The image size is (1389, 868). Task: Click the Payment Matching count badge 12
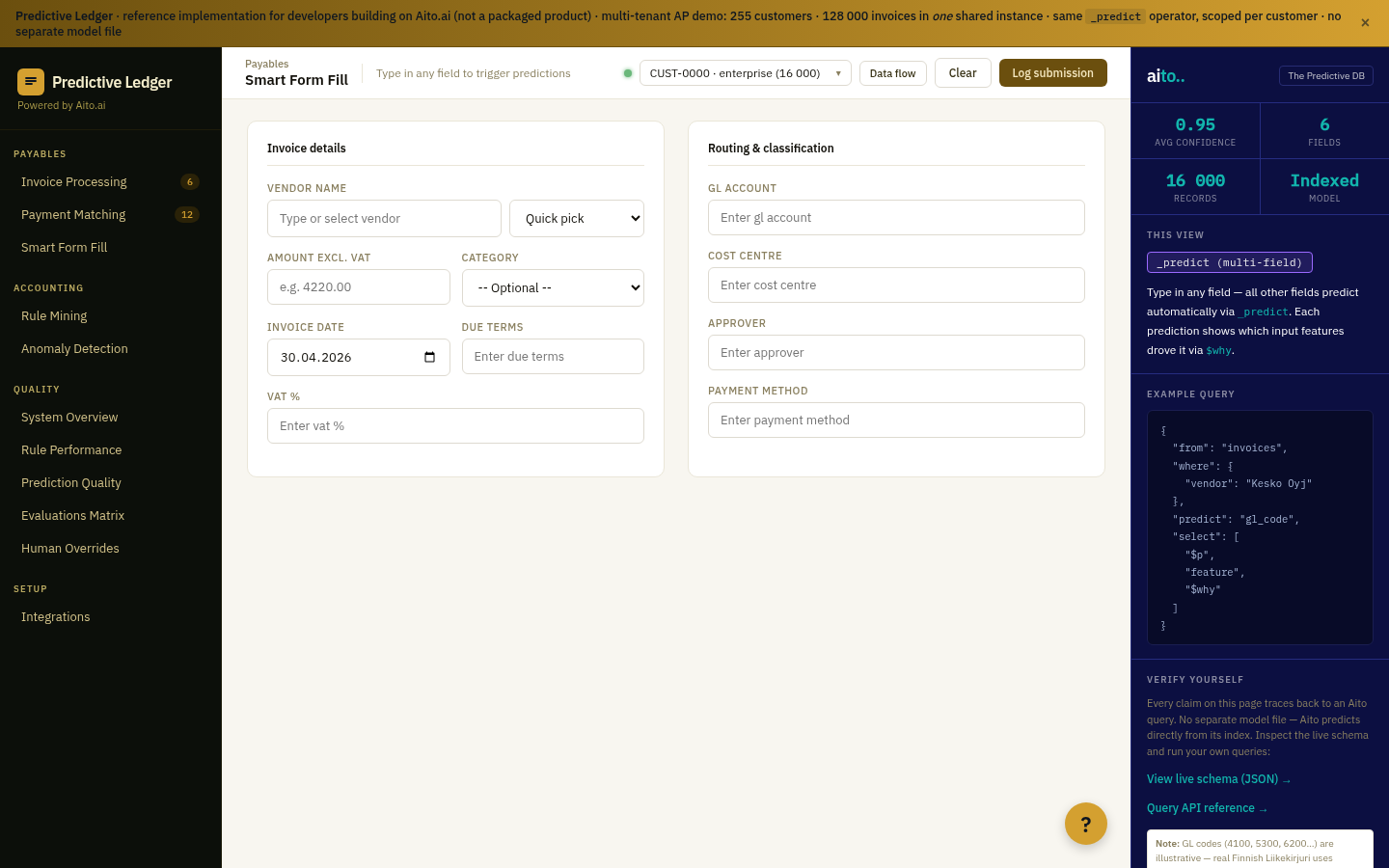(187, 215)
